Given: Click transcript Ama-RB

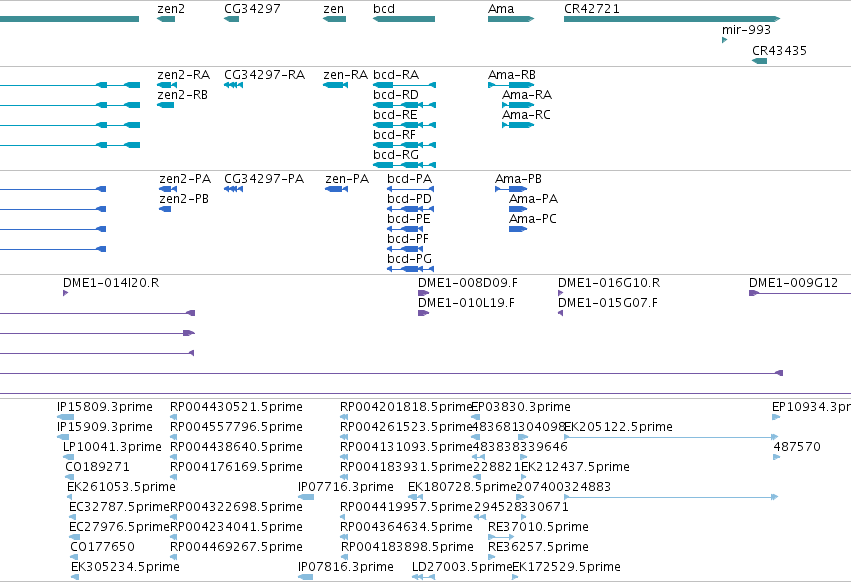Looking at the screenshot, I should tap(511, 85).
